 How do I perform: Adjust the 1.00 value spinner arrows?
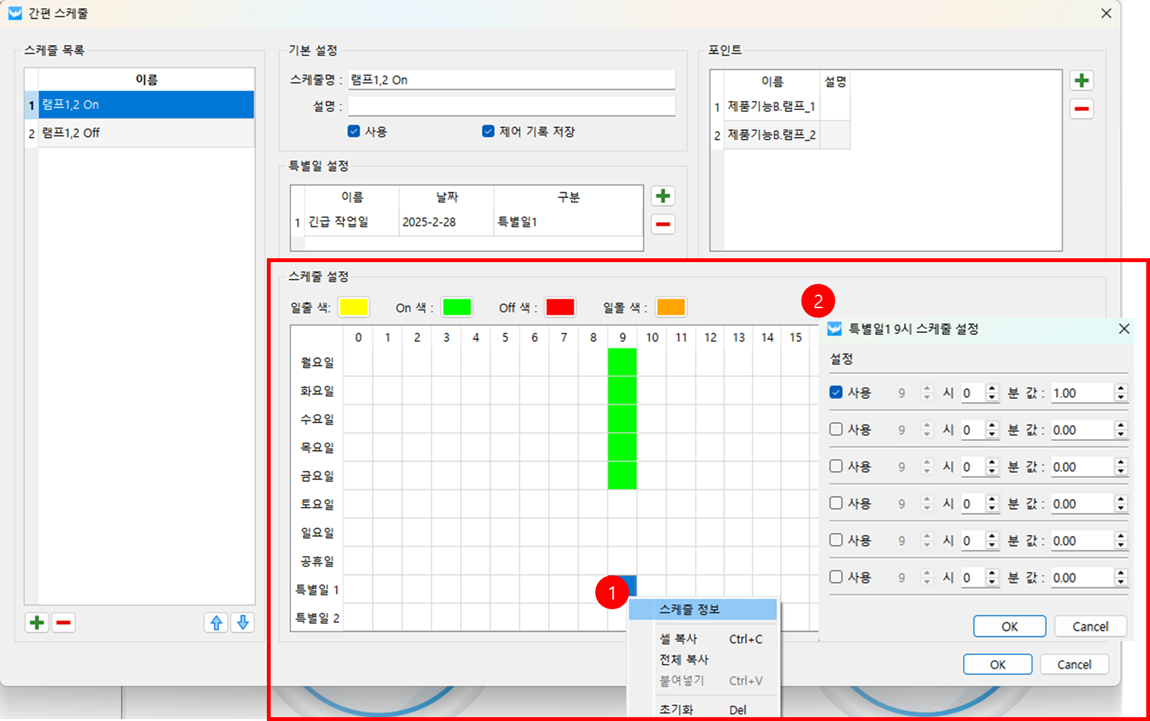1121,393
